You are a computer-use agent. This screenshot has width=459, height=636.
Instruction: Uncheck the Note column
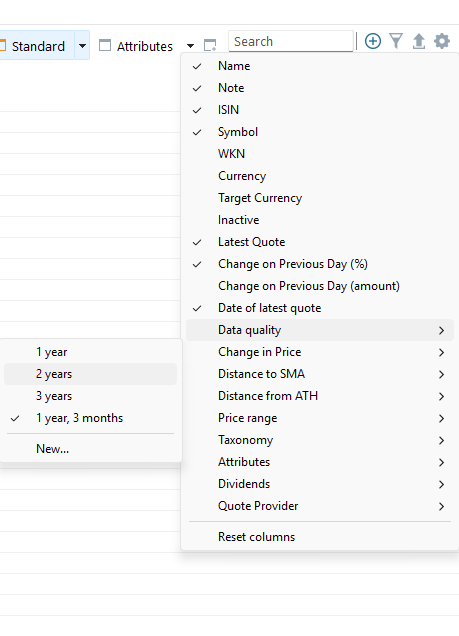[320, 88]
